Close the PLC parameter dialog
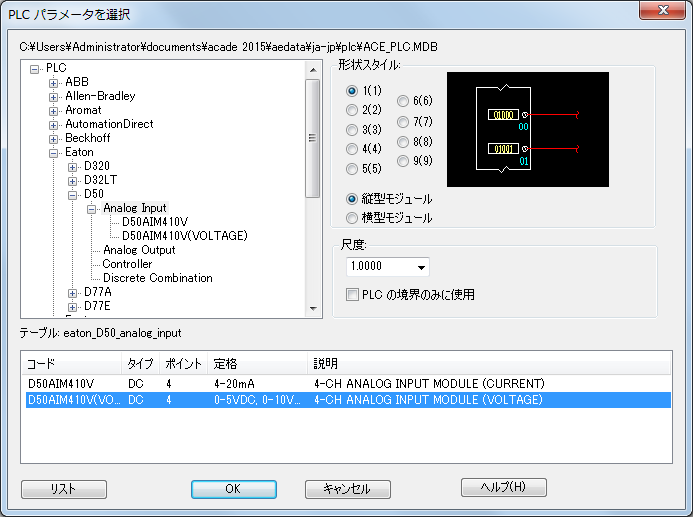 [x=663, y=11]
